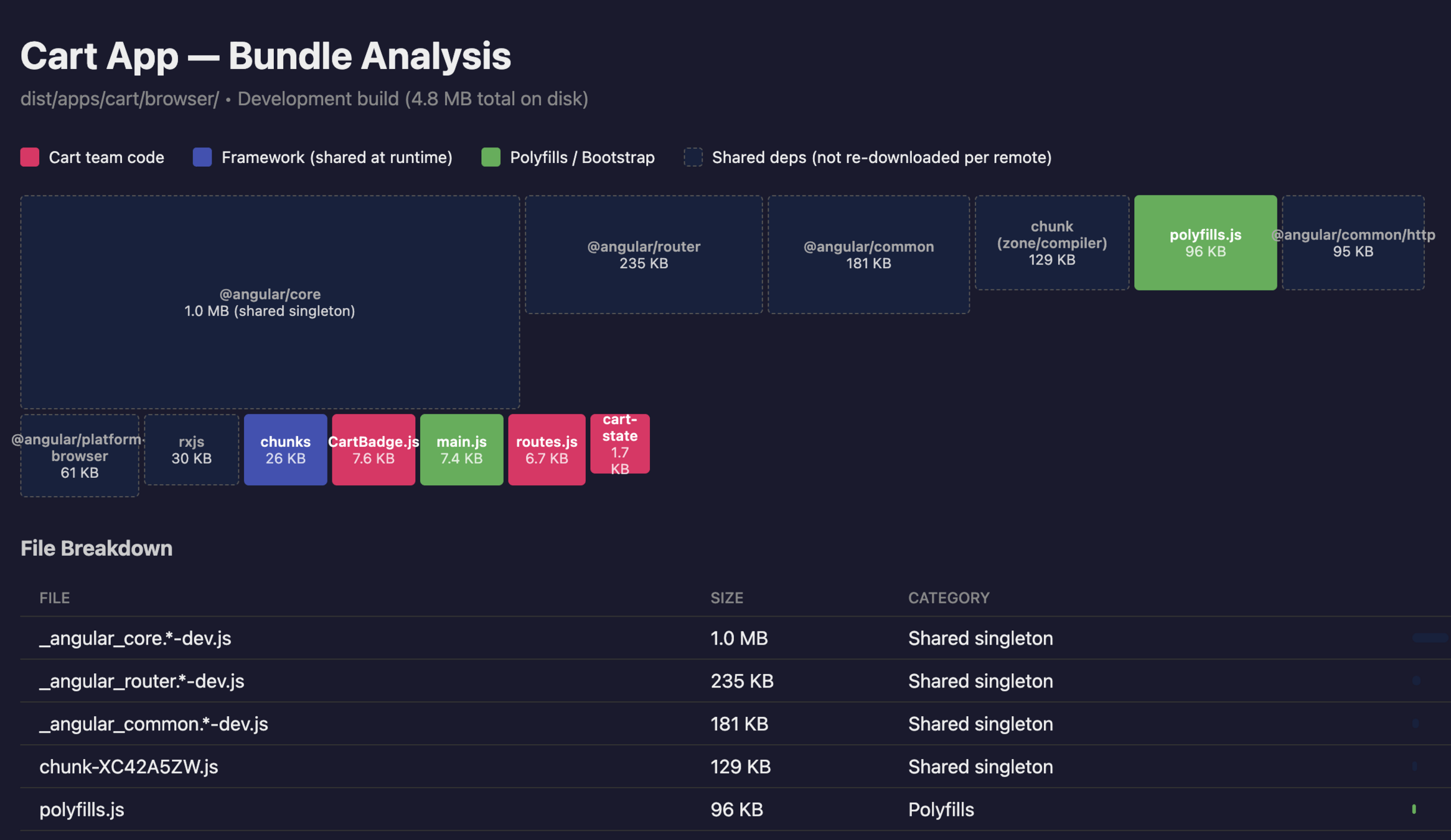Select the cart-state 1.7 KB tile
Image resolution: width=1451 pixels, height=840 pixels.
(619, 444)
